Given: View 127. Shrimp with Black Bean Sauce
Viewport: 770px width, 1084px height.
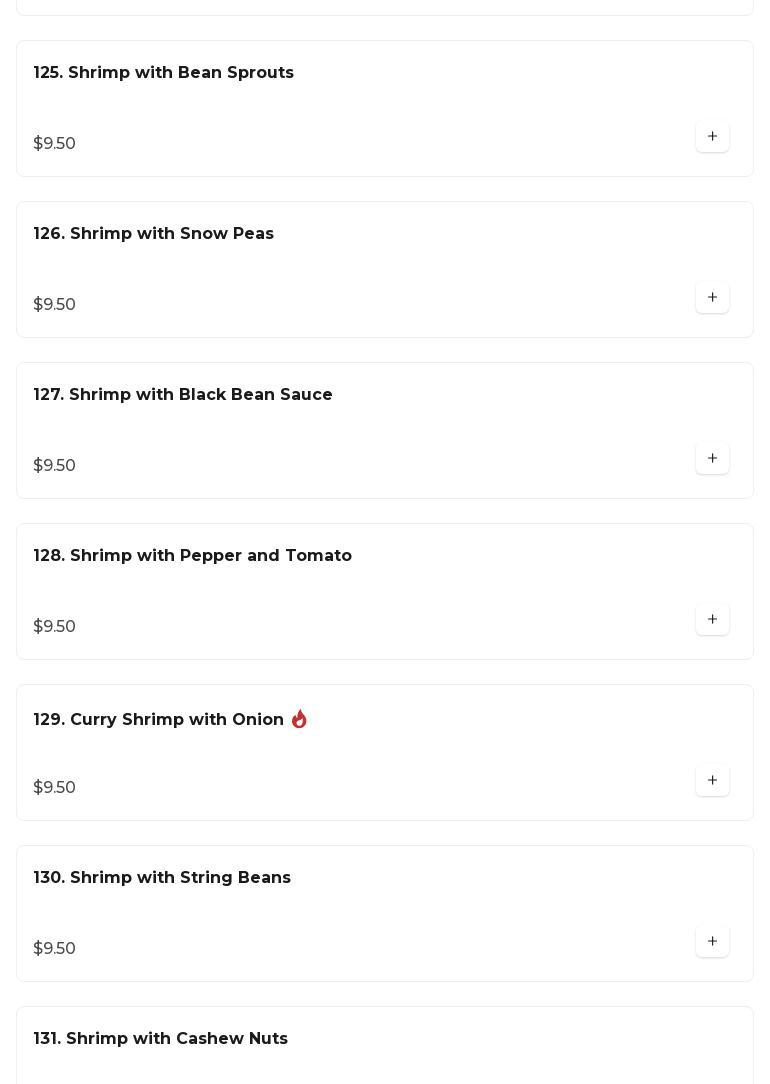Looking at the screenshot, I should [183, 395].
